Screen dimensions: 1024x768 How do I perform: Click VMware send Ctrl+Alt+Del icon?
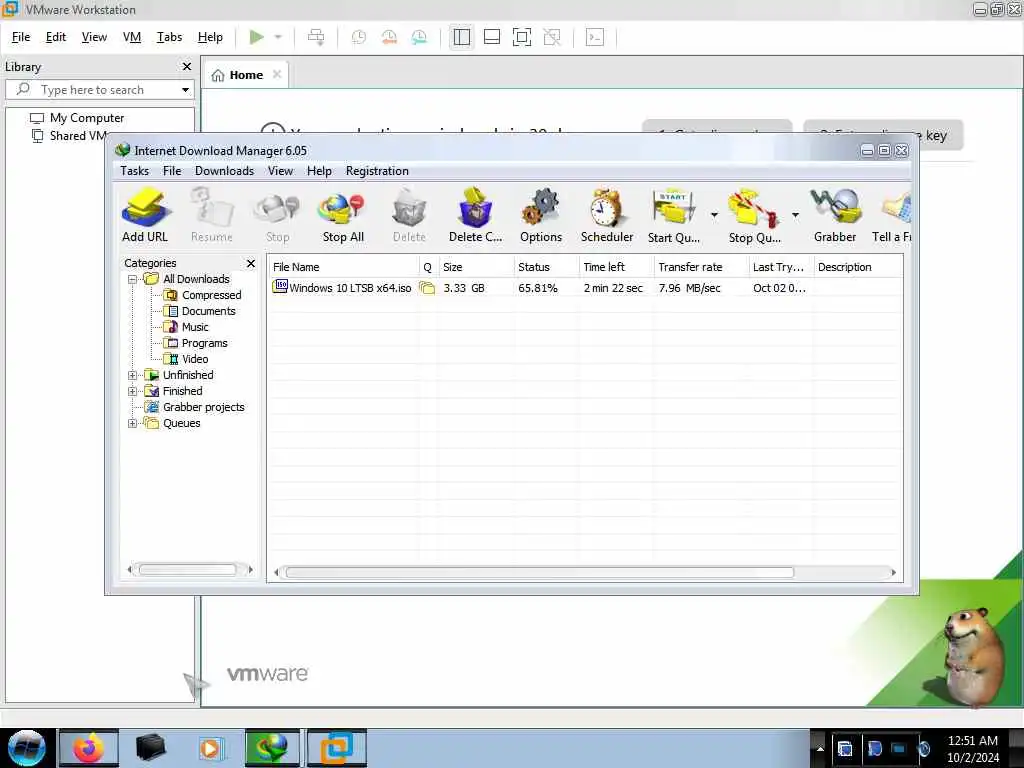pos(316,37)
